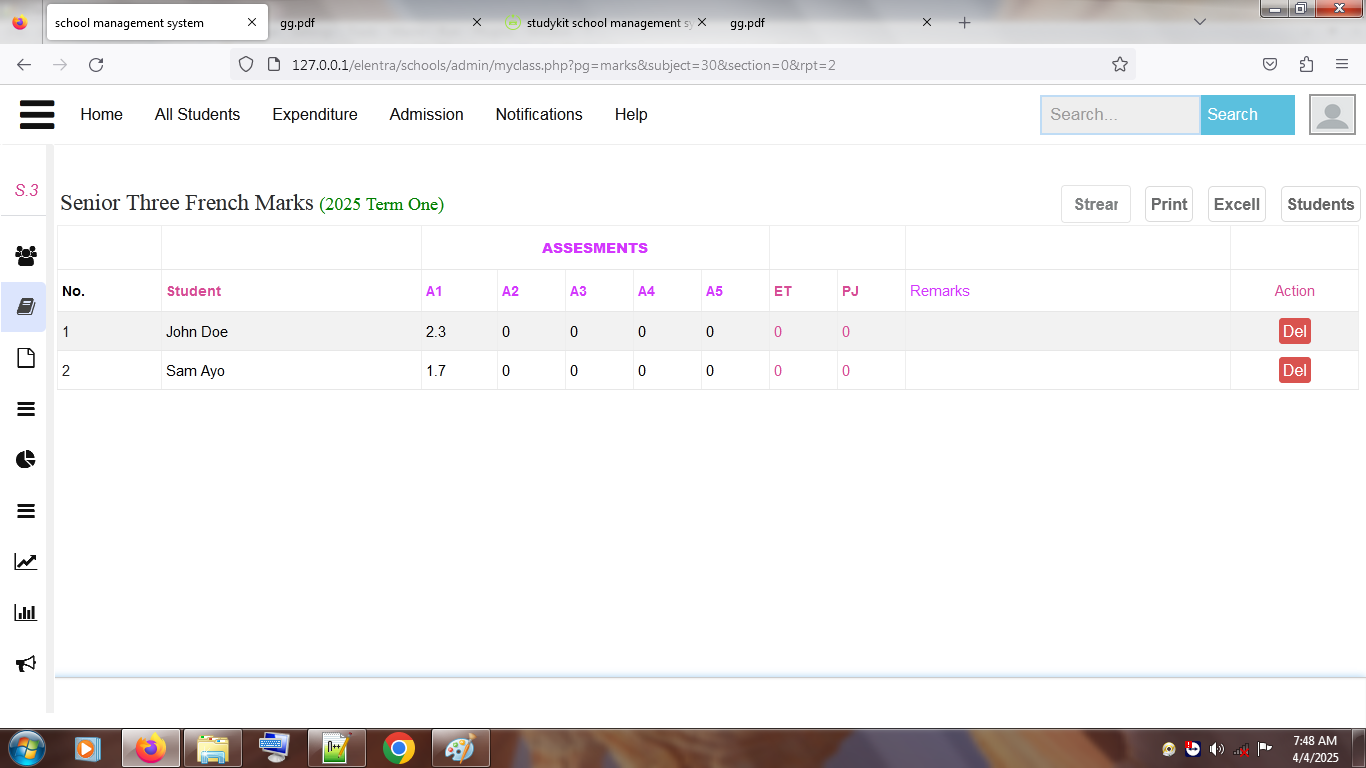Expand the browser tab list chevron
The height and width of the screenshot is (768, 1366).
1199,21
